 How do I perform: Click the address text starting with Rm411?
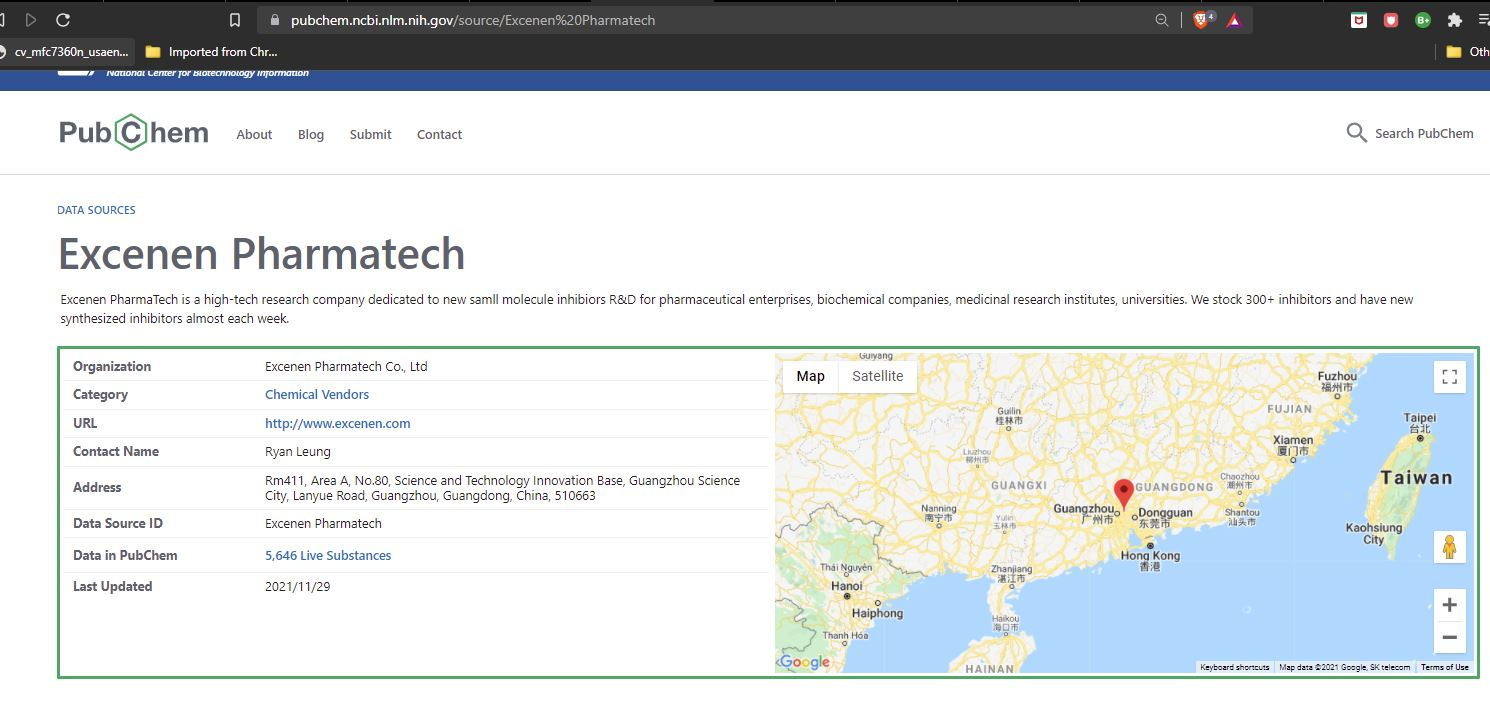pos(502,488)
